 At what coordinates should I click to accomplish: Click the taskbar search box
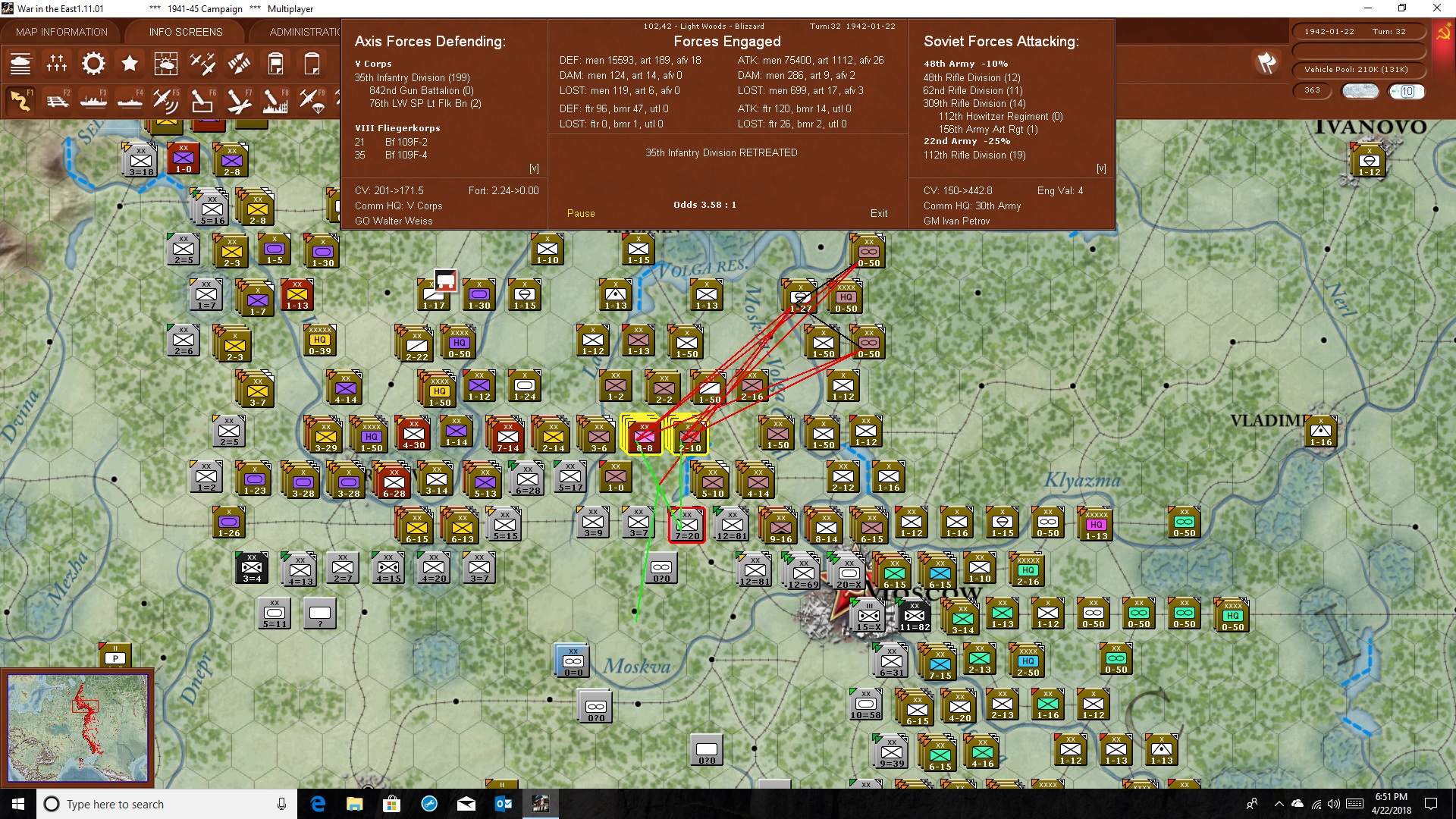(x=167, y=804)
